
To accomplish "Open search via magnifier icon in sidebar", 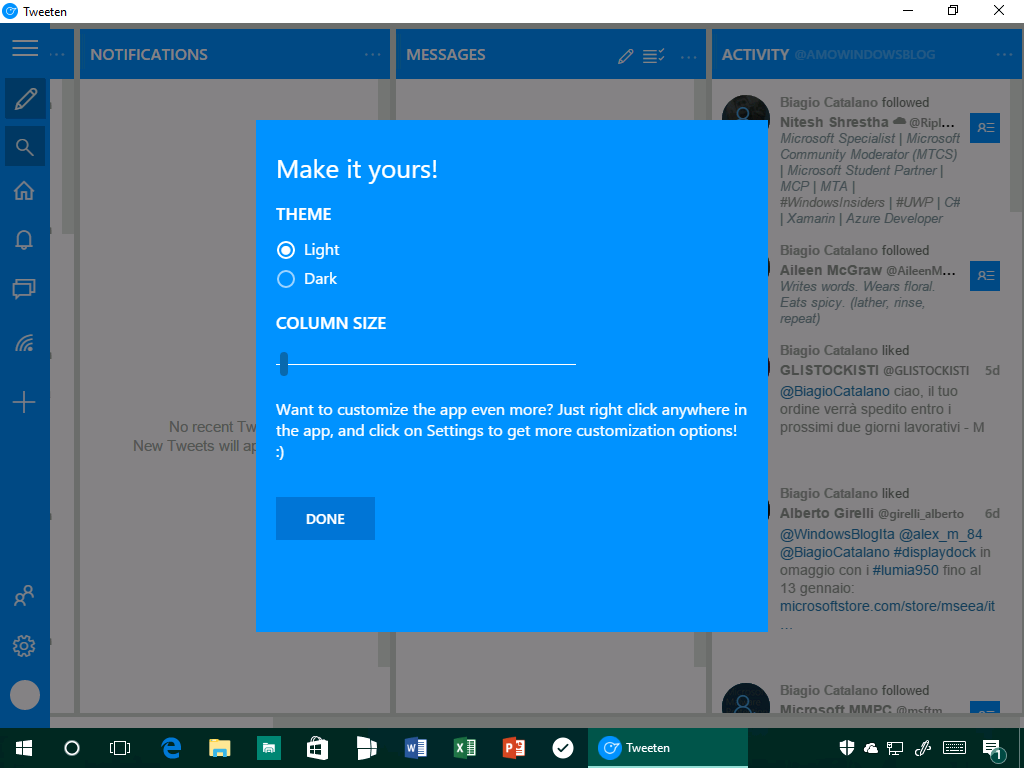I will 25,147.
